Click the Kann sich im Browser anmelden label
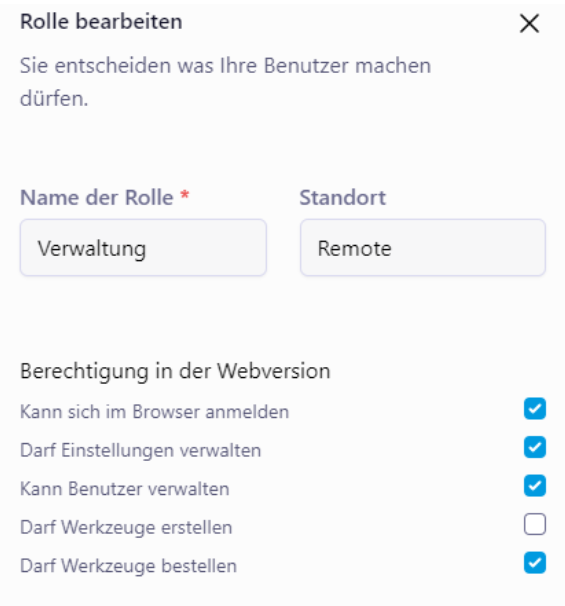The width and height of the screenshot is (565, 606). (x=155, y=412)
